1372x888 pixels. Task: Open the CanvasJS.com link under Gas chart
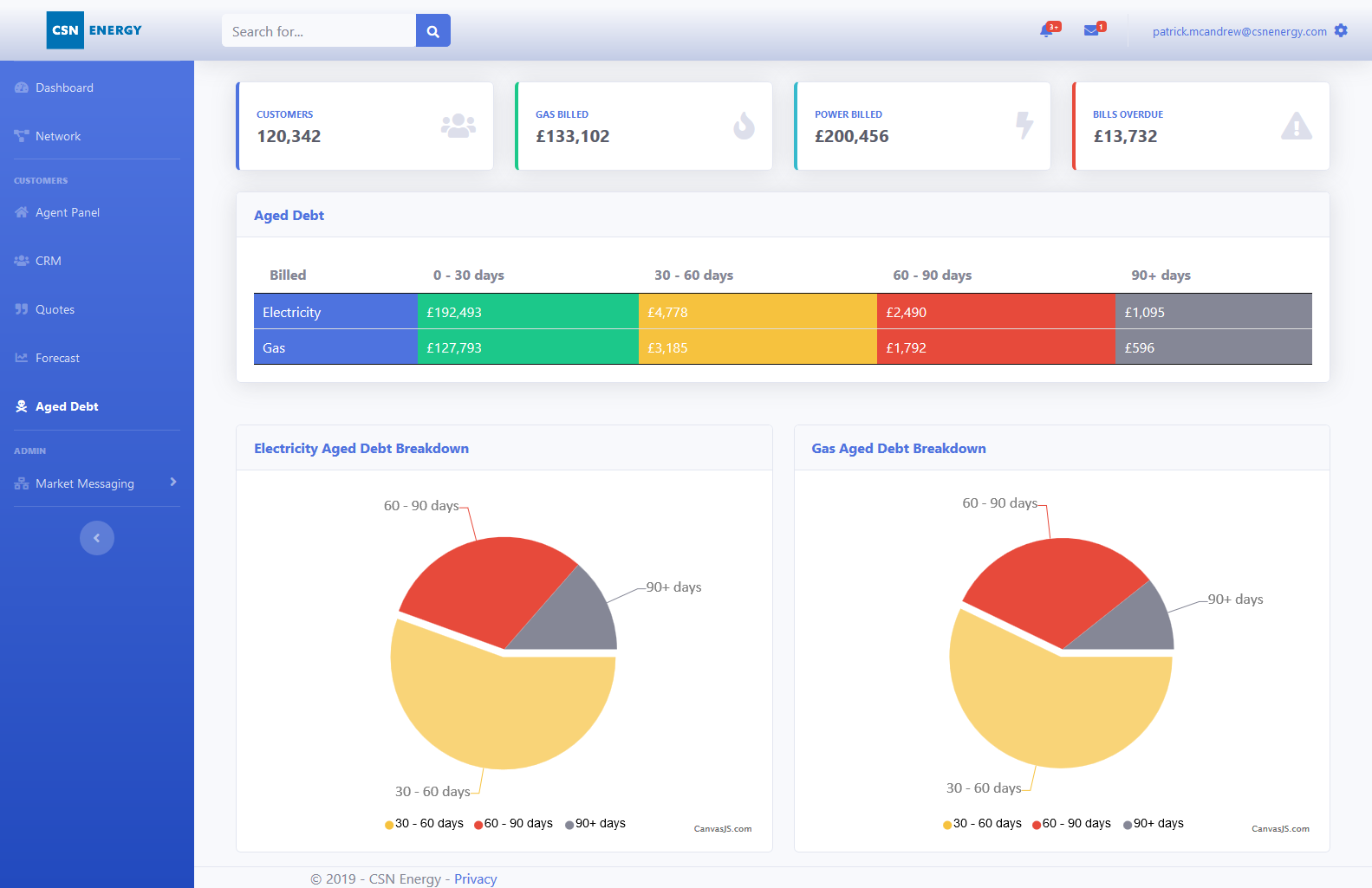click(x=1280, y=829)
